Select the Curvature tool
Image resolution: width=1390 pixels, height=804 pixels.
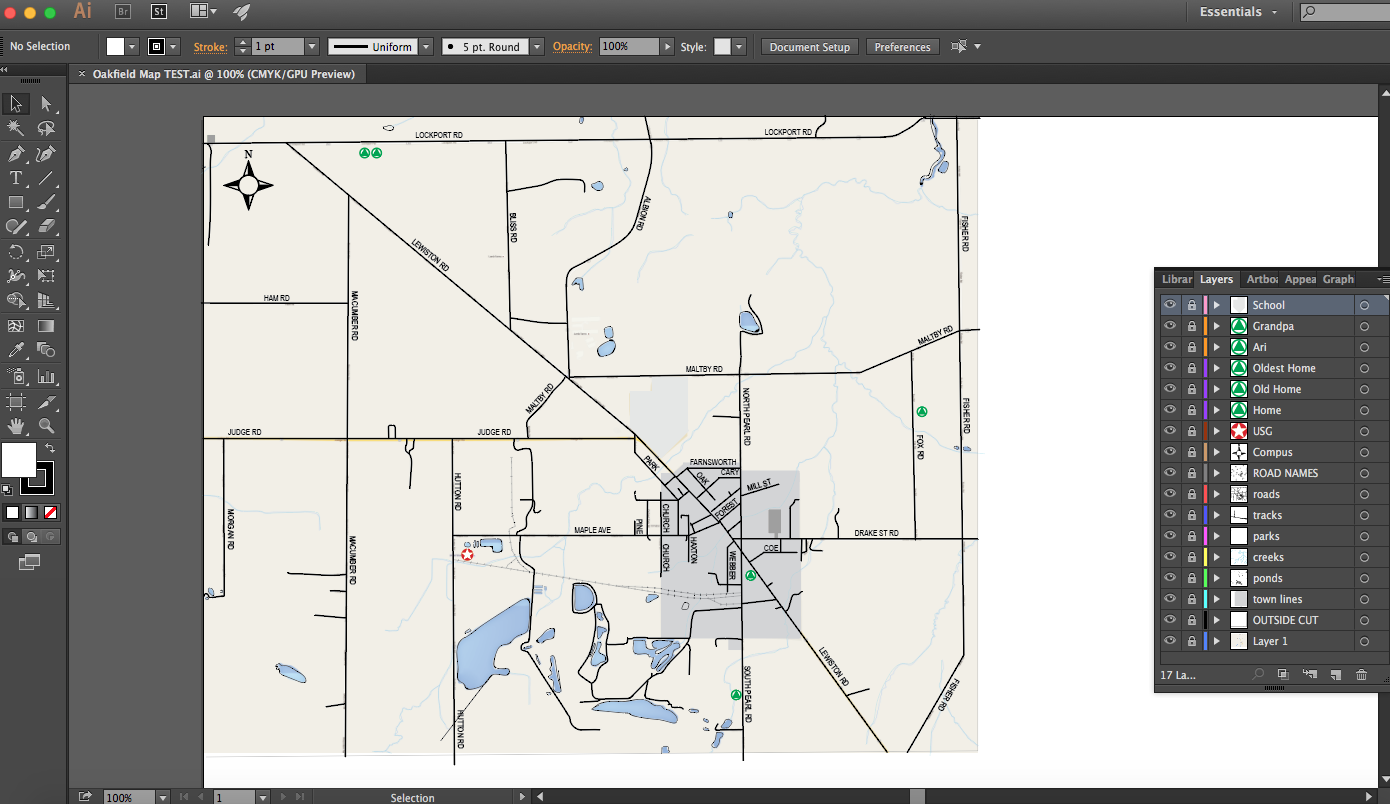(46, 154)
